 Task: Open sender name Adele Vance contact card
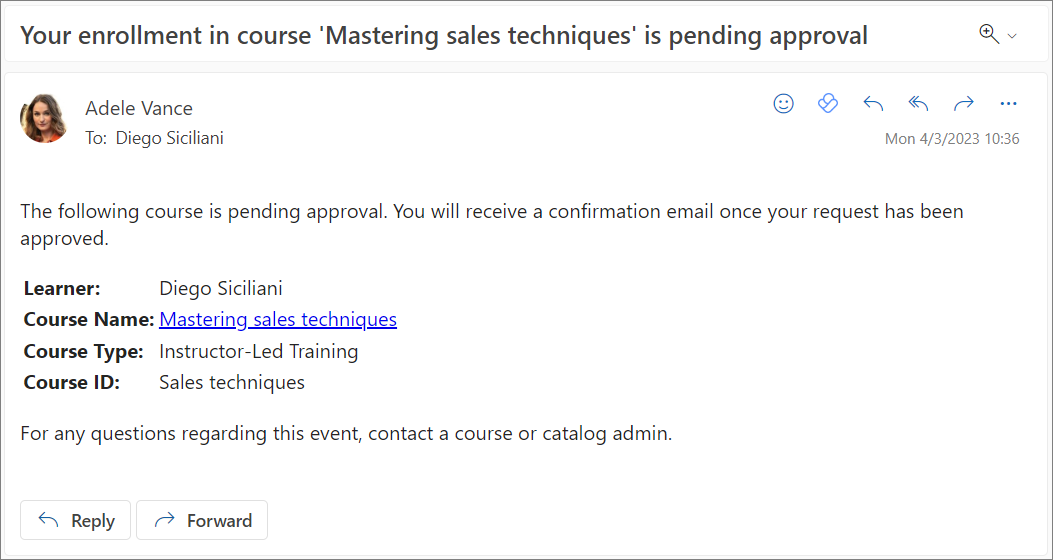(x=139, y=108)
